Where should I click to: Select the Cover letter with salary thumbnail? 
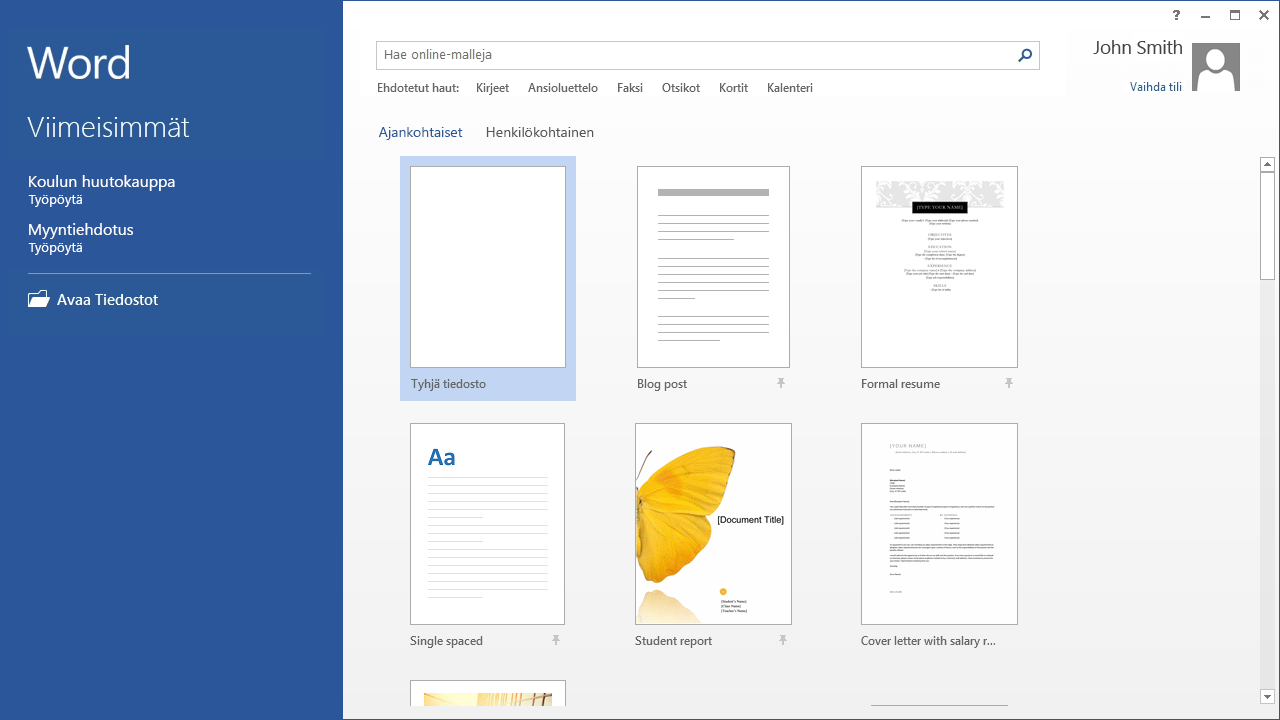tap(939, 524)
